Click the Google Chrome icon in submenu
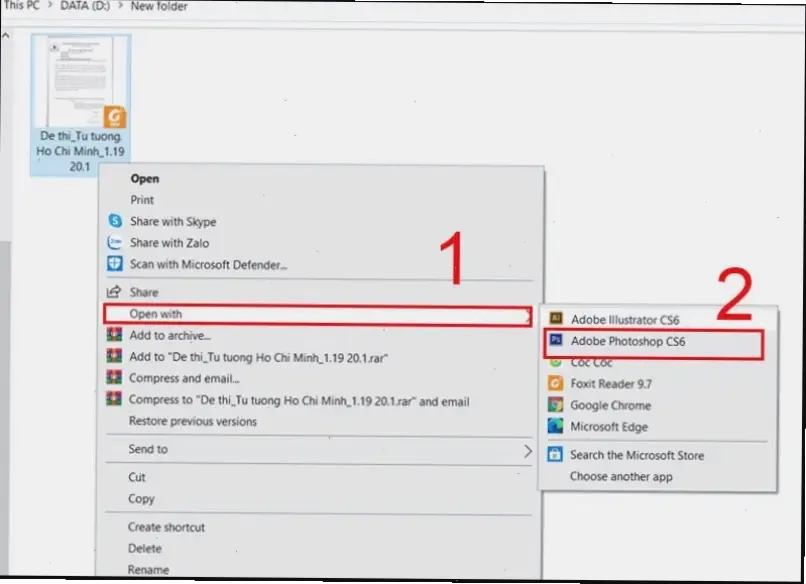This screenshot has height=584, width=806. click(x=554, y=405)
